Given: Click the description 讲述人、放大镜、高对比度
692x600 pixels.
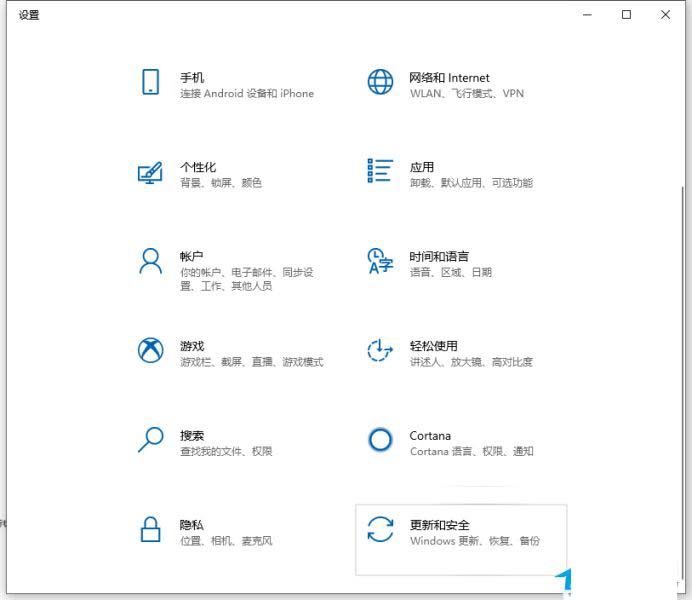Looking at the screenshot, I should point(471,362).
